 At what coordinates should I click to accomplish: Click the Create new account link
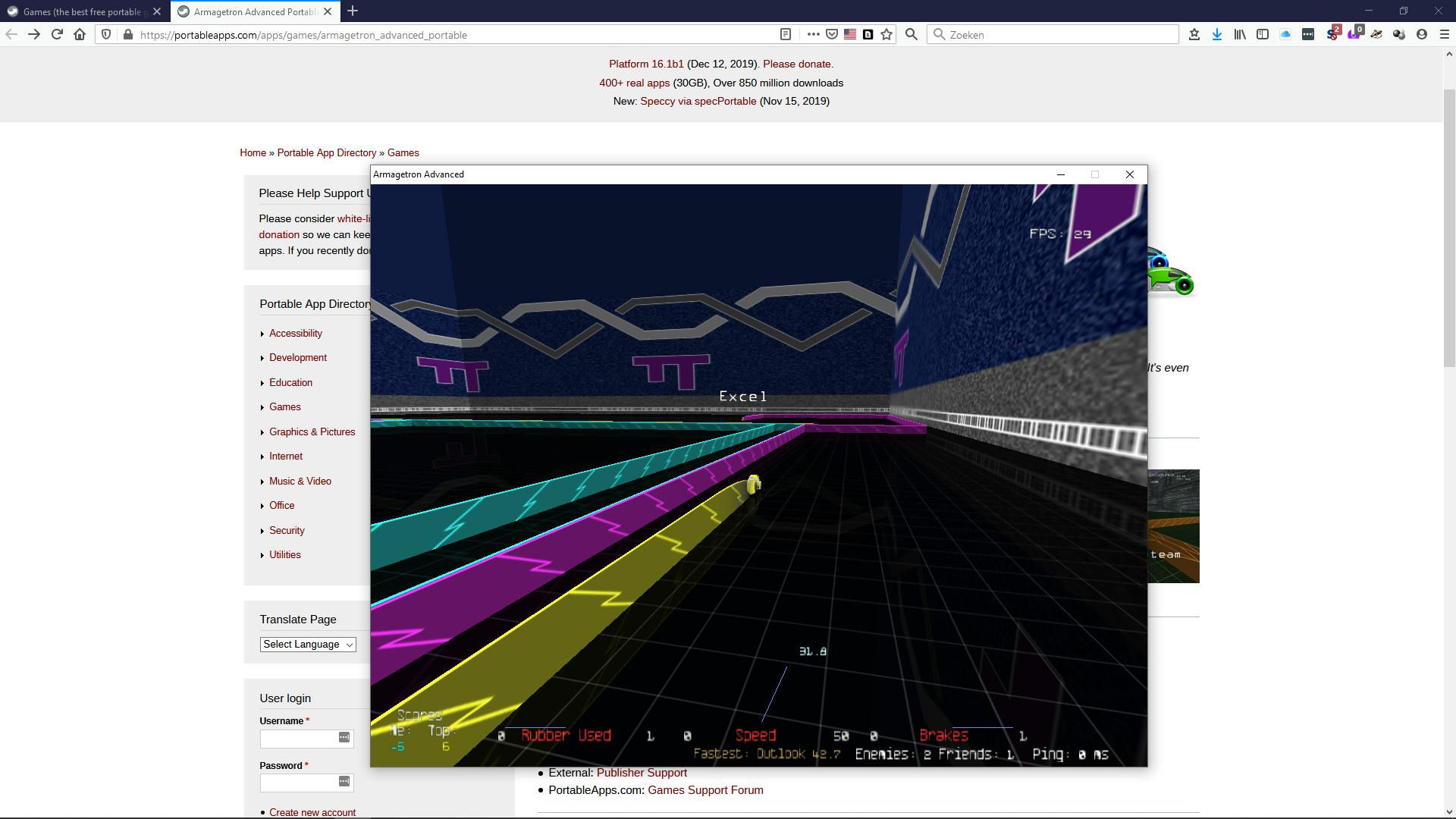pyautogui.click(x=312, y=812)
